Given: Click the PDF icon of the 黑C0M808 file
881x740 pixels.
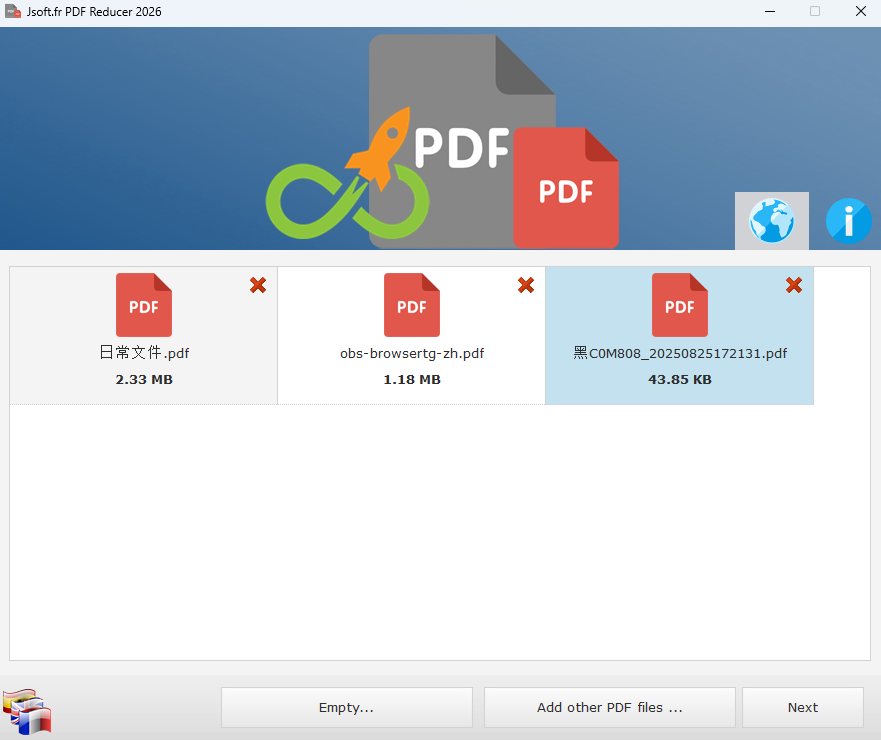Looking at the screenshot, I should pyautogui.click(x=680, y=305).
